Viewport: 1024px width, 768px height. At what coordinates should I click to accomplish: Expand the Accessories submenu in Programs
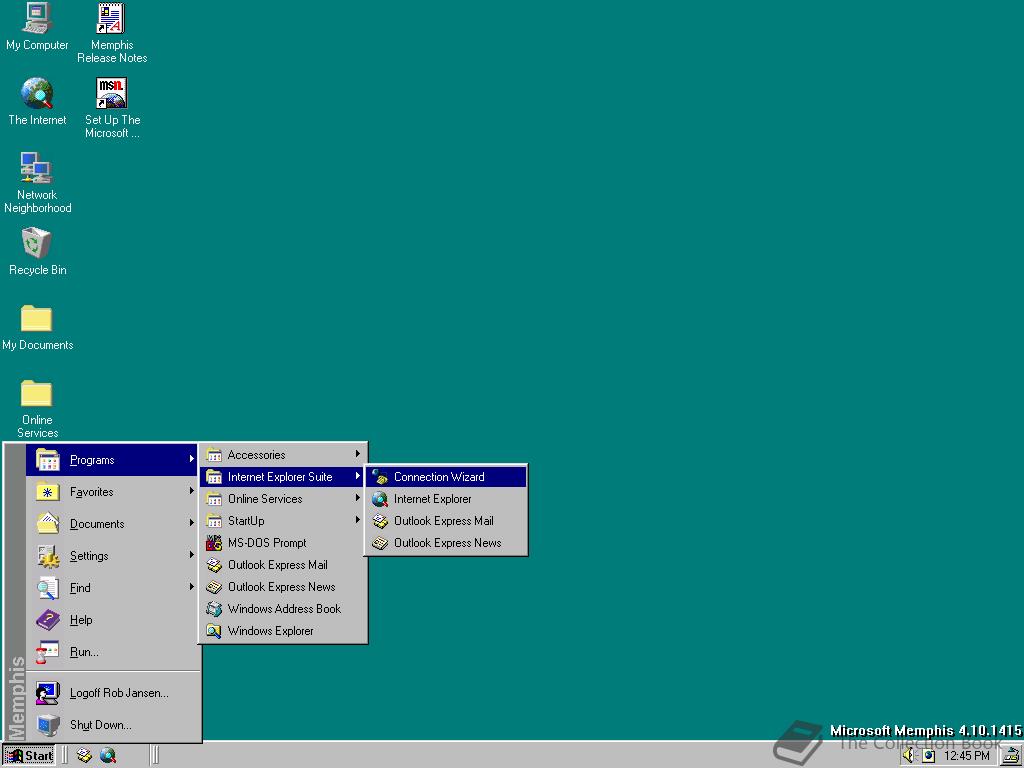[x=283, y=455]
